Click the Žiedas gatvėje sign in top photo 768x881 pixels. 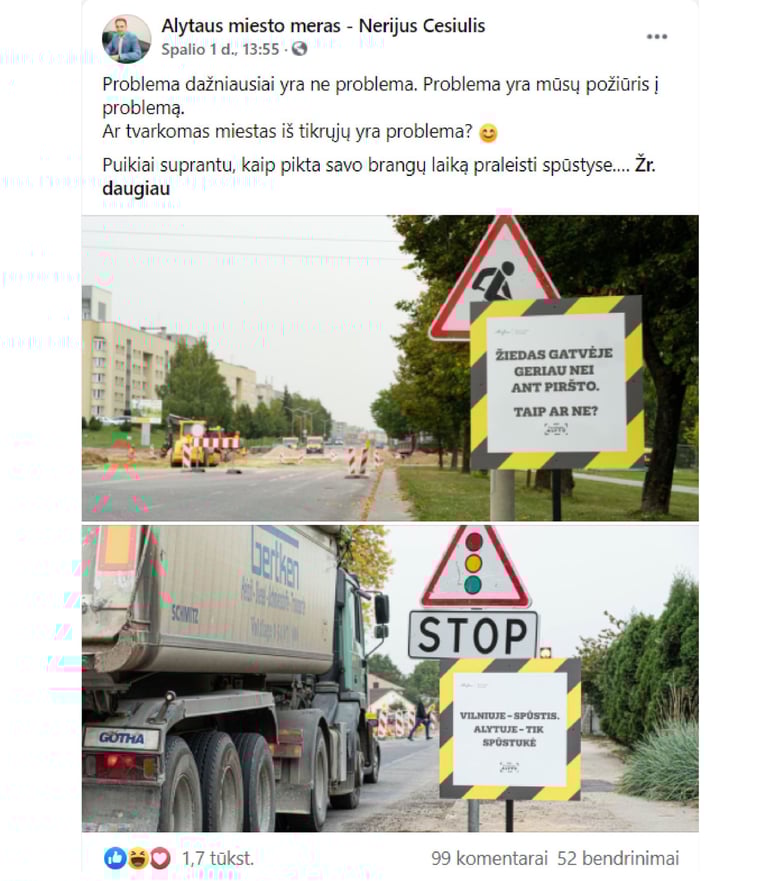(x=556, y=383)
